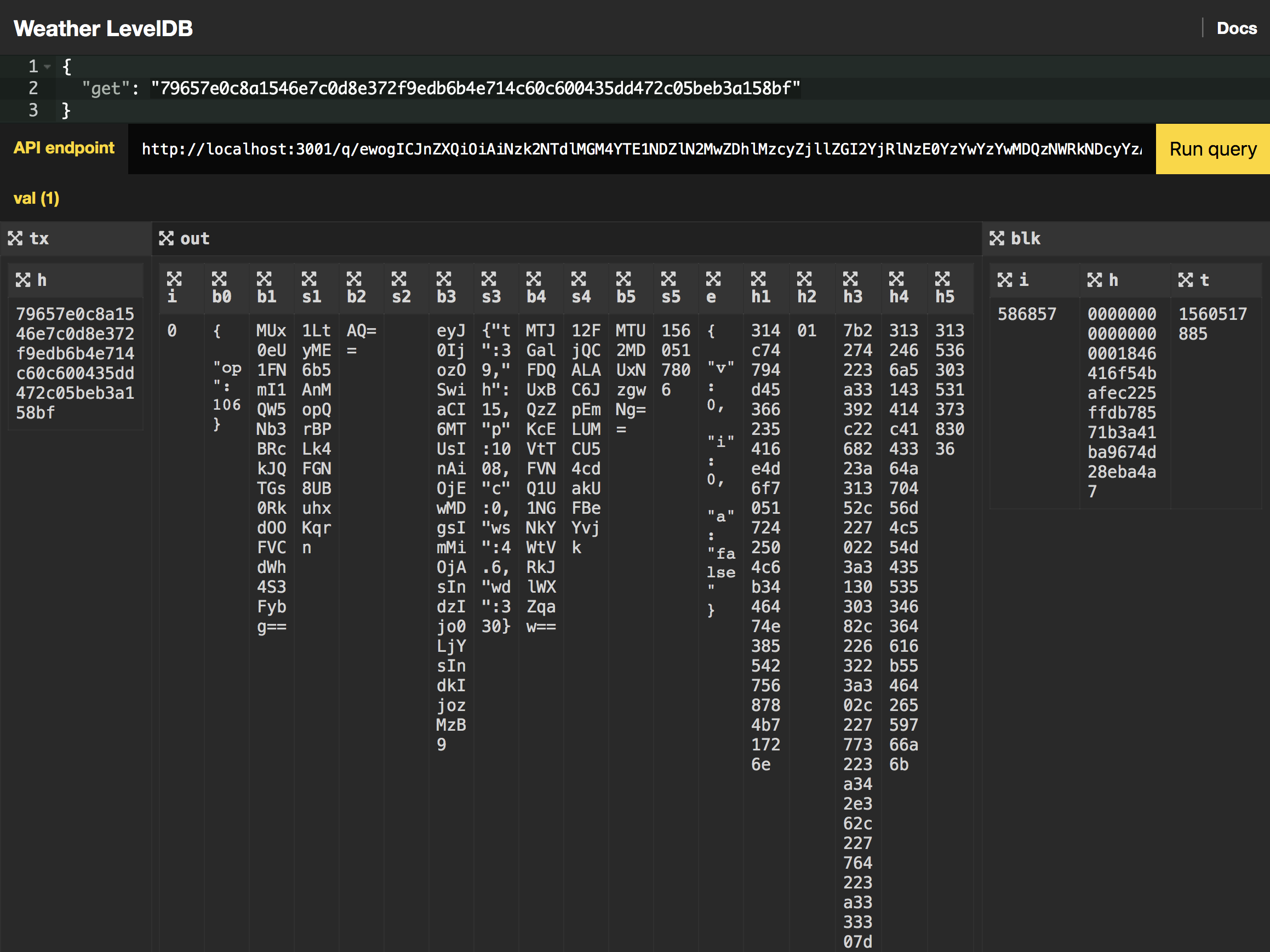
Task: Select the val (1) tab
Action: click(x=36, y=198)
